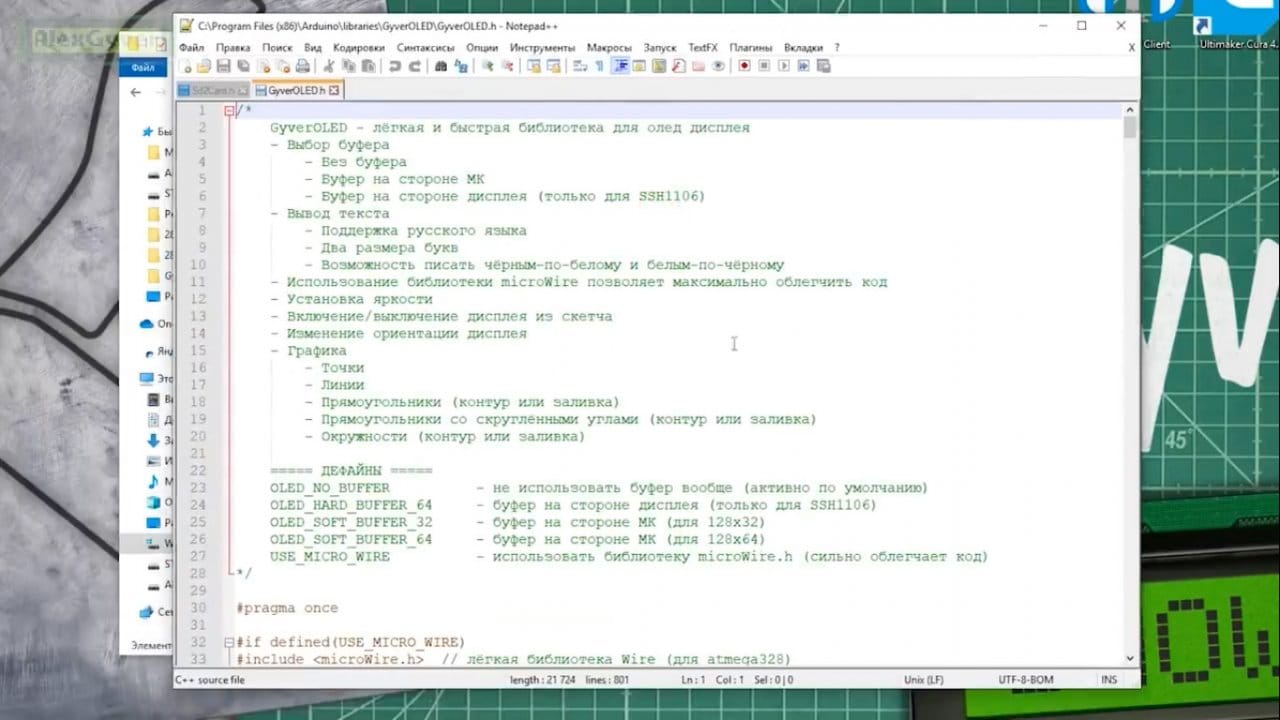Start macro recording with red record icon
1280x720 pixels.
point(744,66)
